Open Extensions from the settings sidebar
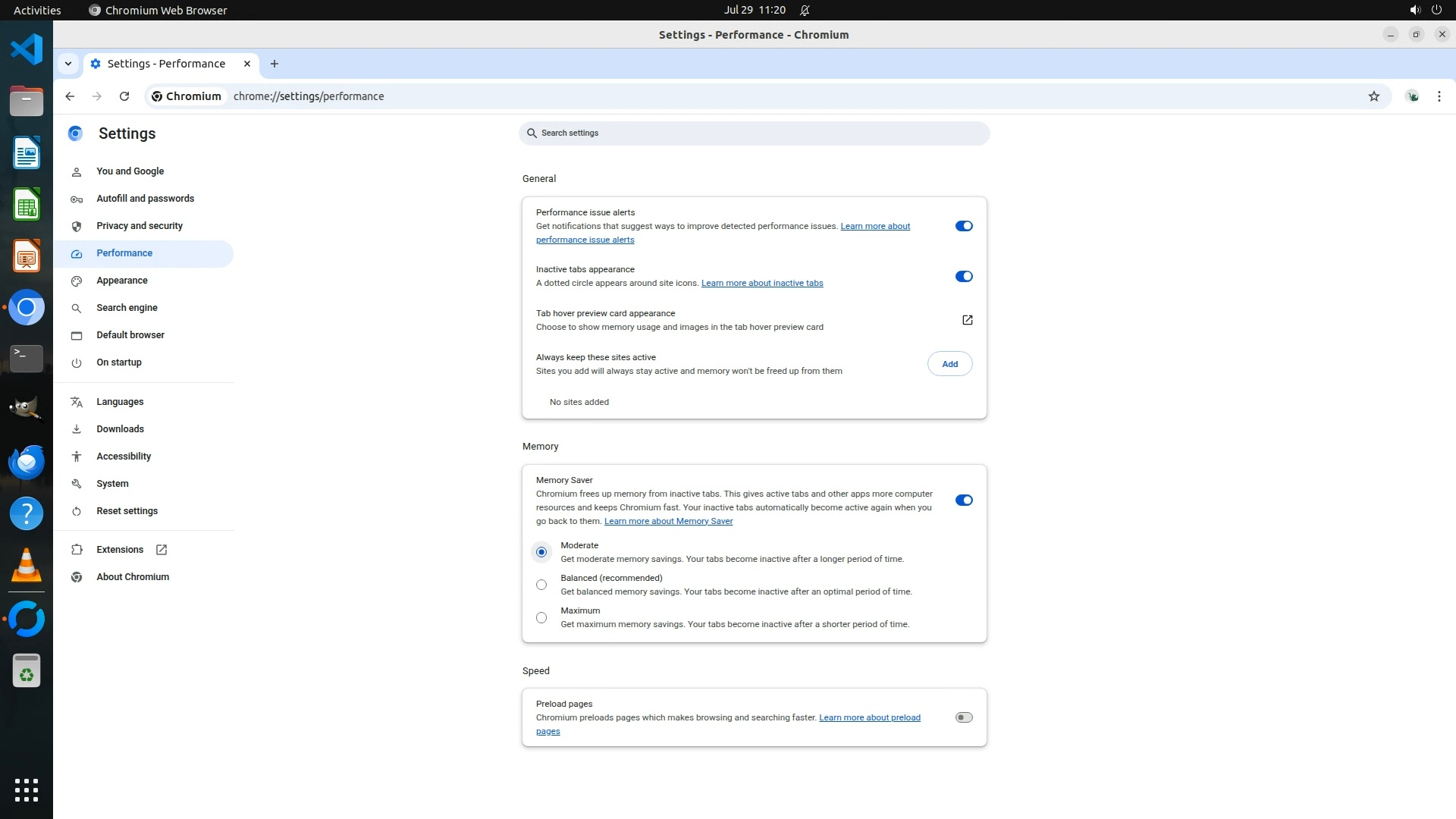 [x=120, y=550]
